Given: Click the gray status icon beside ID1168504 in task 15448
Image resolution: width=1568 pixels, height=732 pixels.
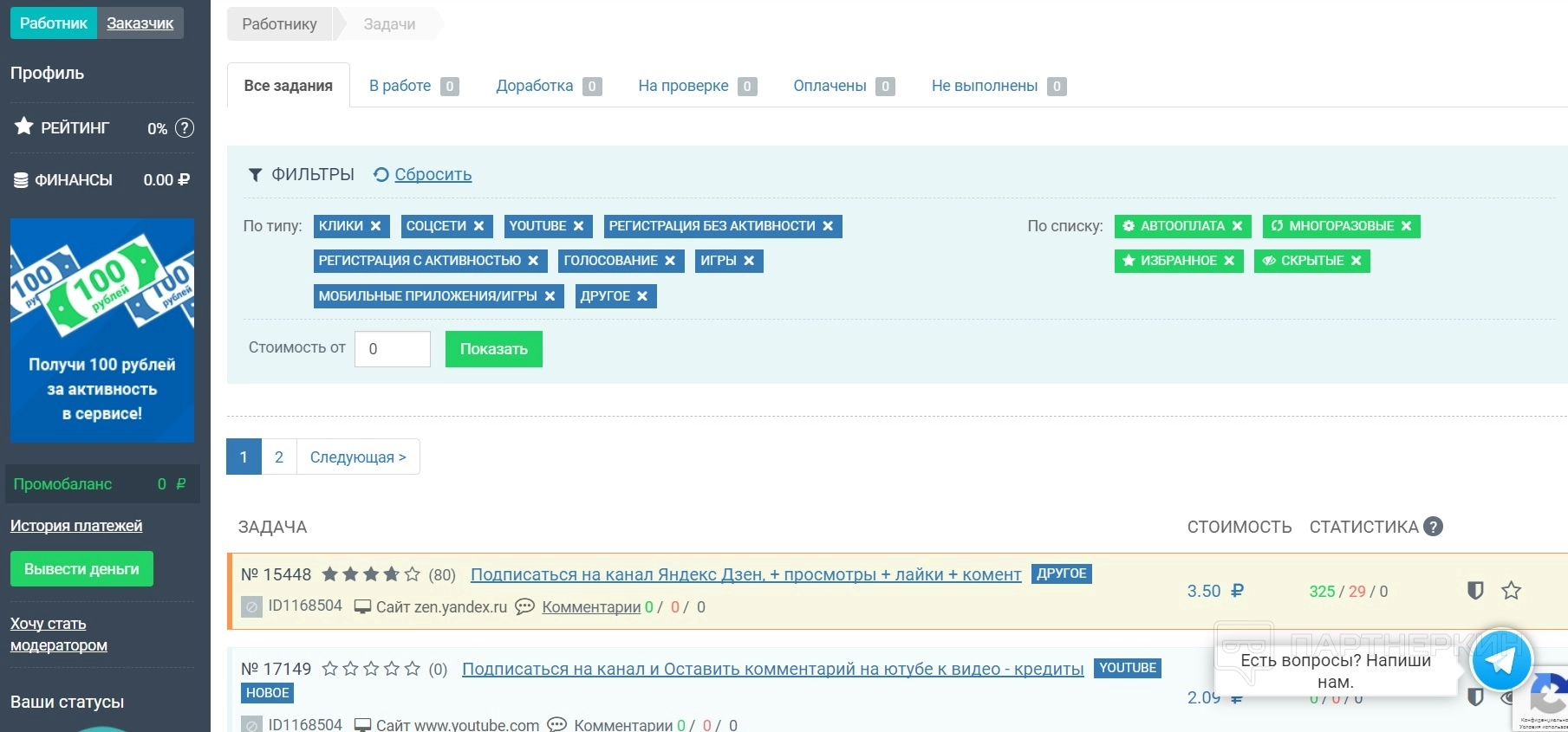Looking at the screenshot, I should [251, 606].
